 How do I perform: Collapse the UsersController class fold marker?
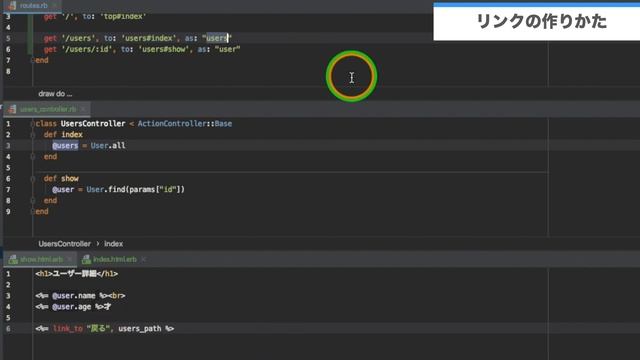click(x=33, y=124)
